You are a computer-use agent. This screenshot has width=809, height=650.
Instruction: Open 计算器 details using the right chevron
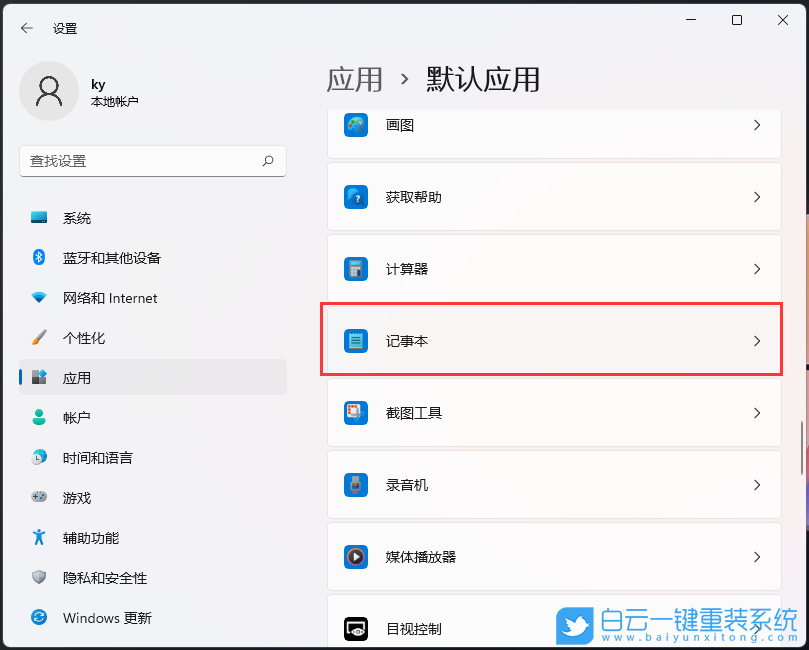tap(757, 268)
